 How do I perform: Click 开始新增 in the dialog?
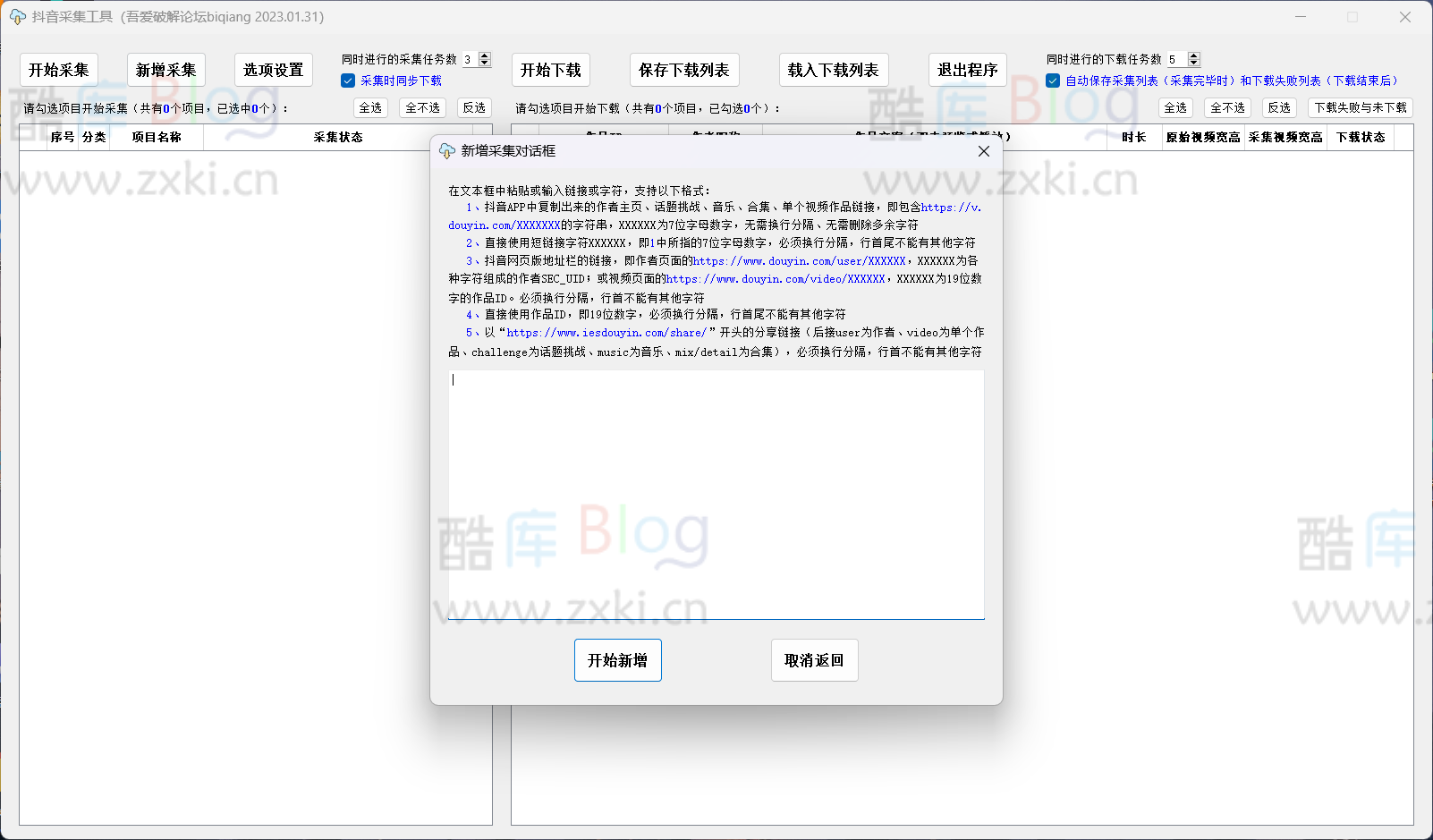point(617,660)
